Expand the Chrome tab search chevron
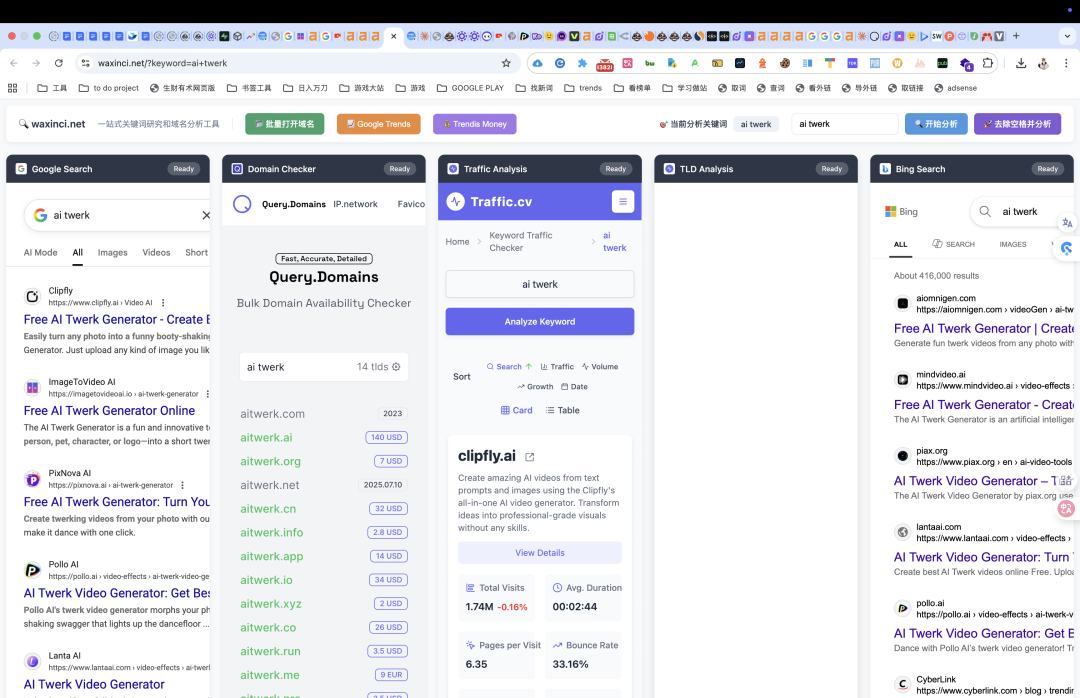Image resolution: width=1080 pixels, height=698 pixels. click(1067, 36)
